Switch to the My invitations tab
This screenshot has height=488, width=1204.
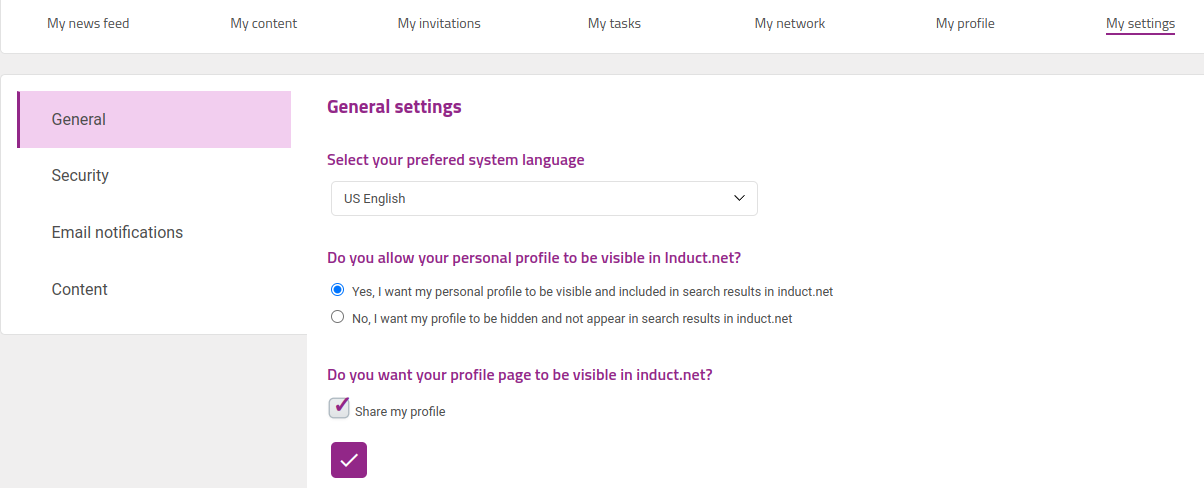tap(439, 23)
